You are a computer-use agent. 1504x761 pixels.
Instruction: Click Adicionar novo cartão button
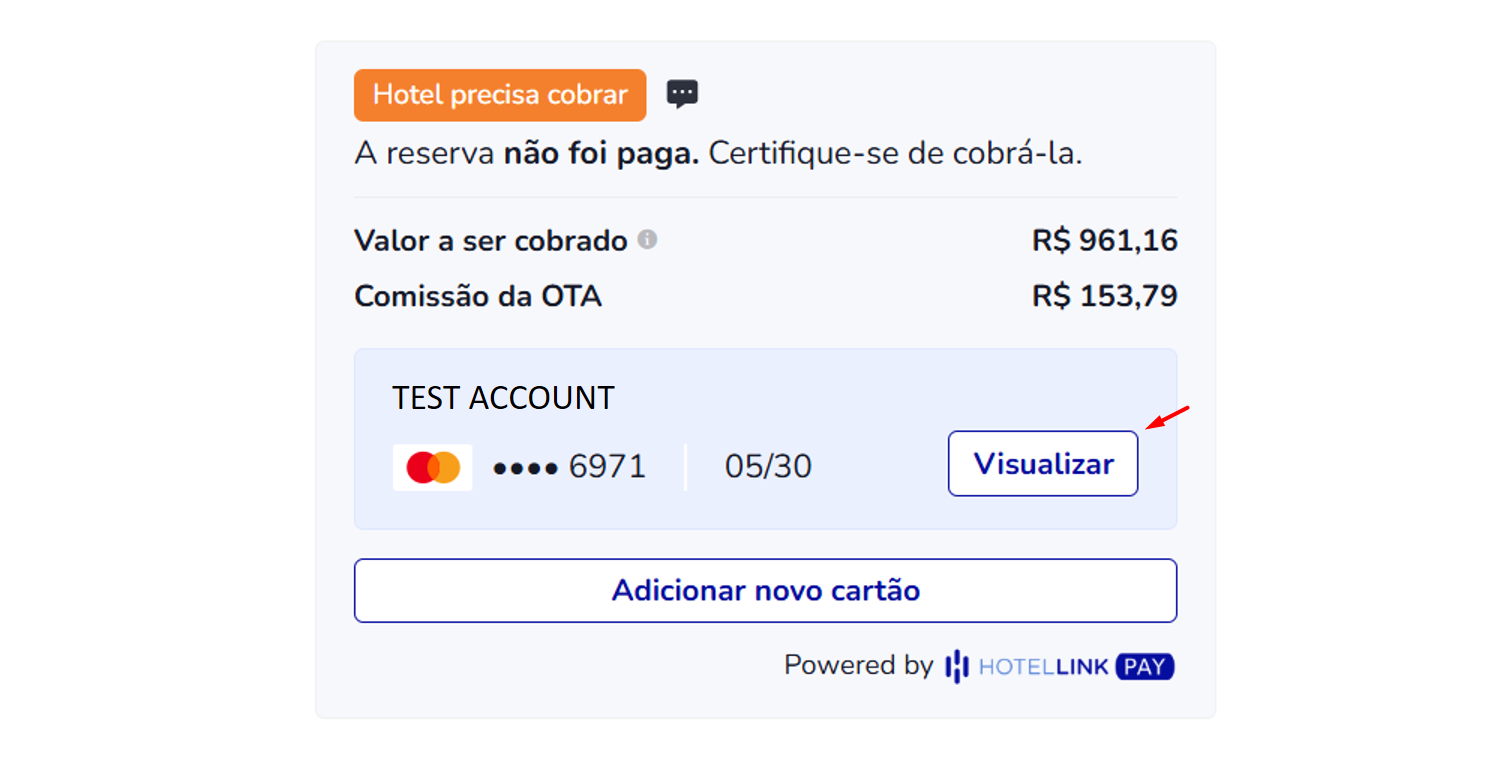coord(765,590)
